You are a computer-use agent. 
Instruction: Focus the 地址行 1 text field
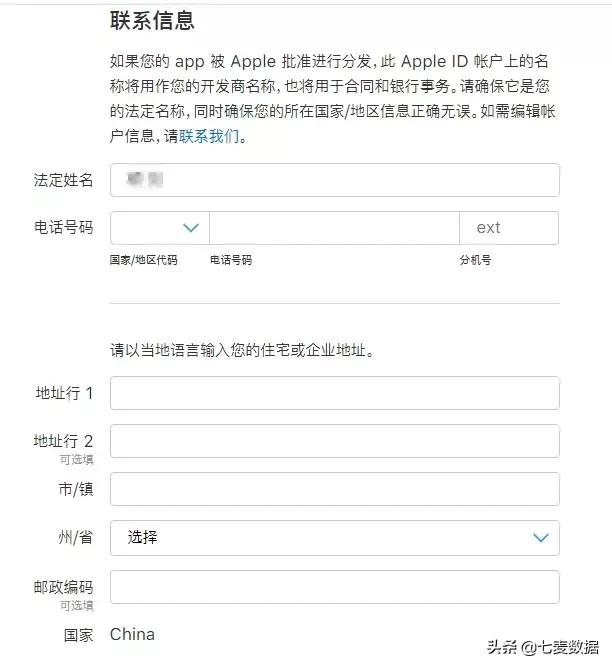coord(334,393)
